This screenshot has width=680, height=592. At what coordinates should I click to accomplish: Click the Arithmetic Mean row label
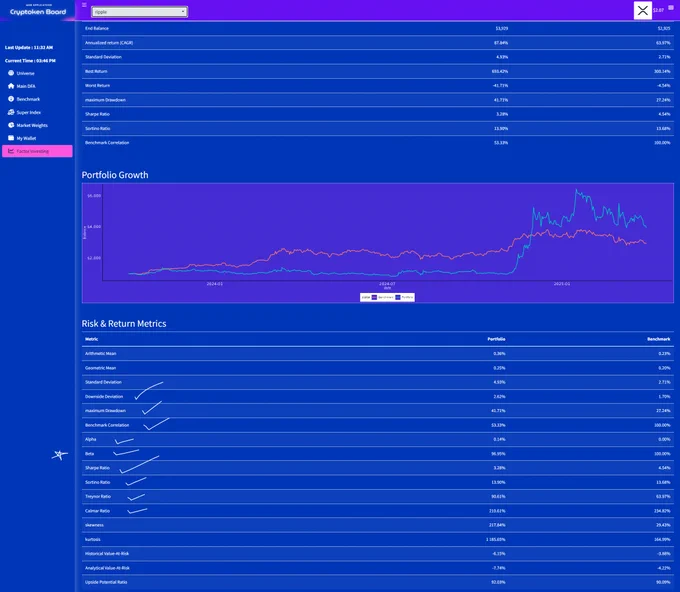101,353
